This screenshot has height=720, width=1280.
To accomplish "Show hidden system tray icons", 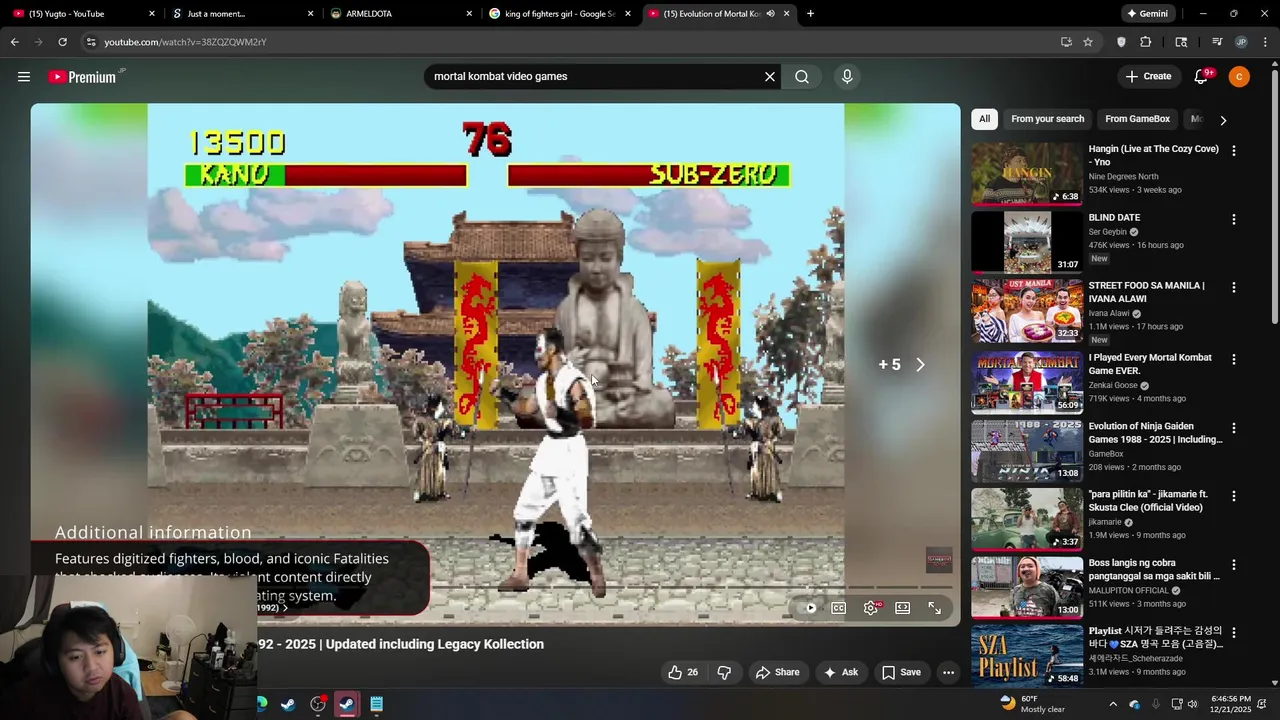I will pos(1113,704).
